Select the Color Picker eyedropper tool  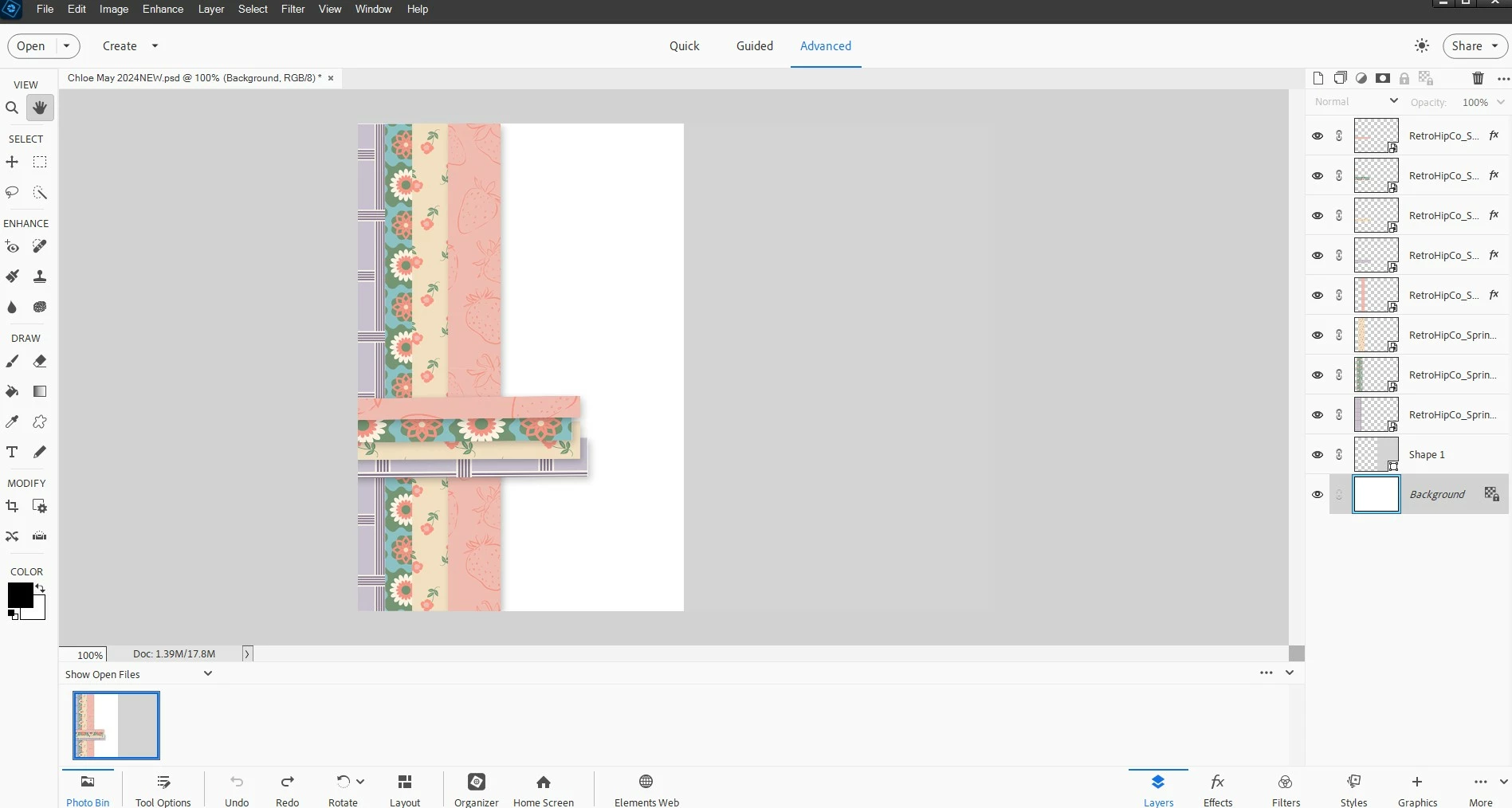(x=12, y=422)
